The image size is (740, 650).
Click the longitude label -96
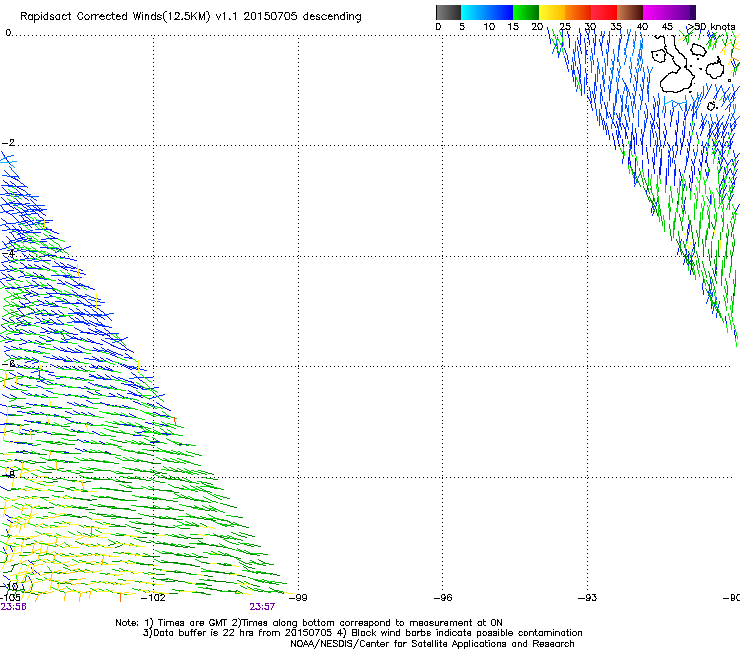(x=443, y=598)
